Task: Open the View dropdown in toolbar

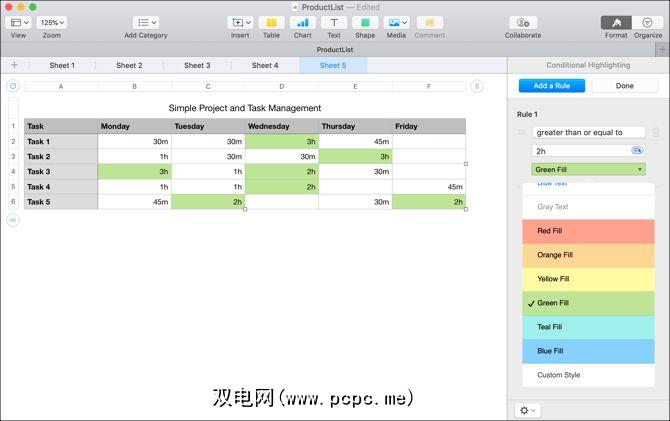Action: [x=19, y=22]
